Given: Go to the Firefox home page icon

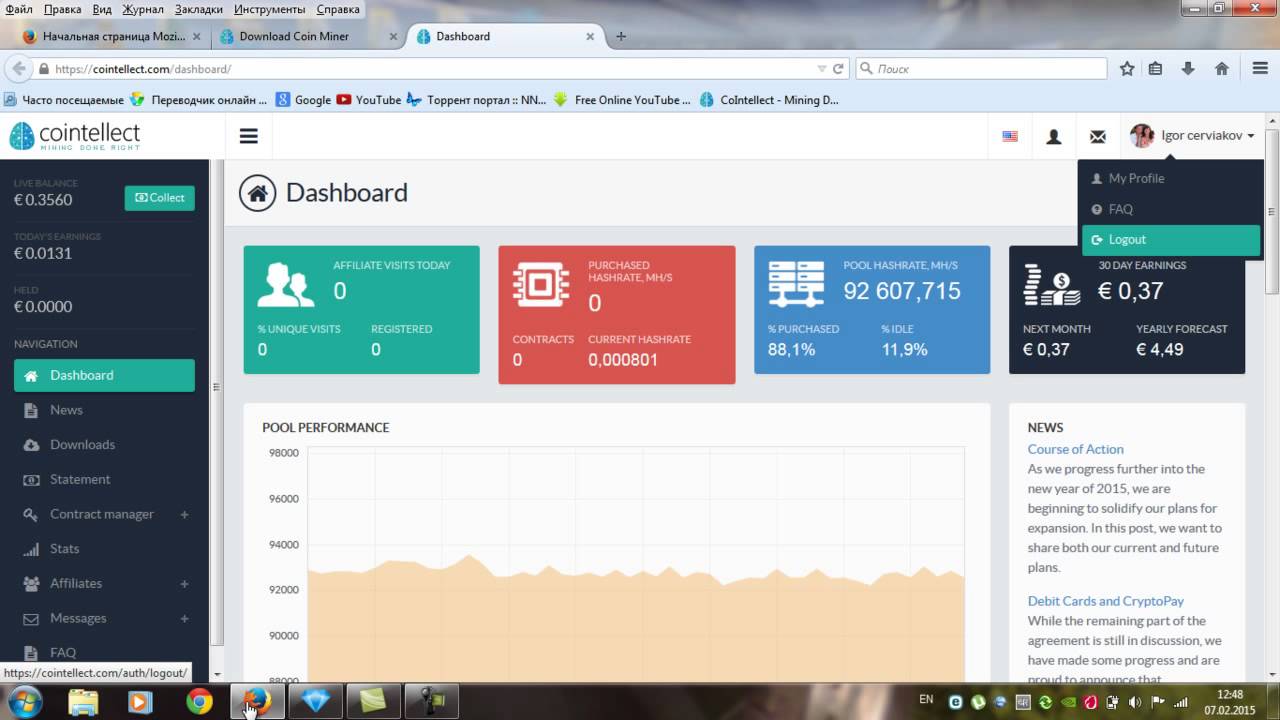Looking at the screenshot, I should coord(1221,69).
